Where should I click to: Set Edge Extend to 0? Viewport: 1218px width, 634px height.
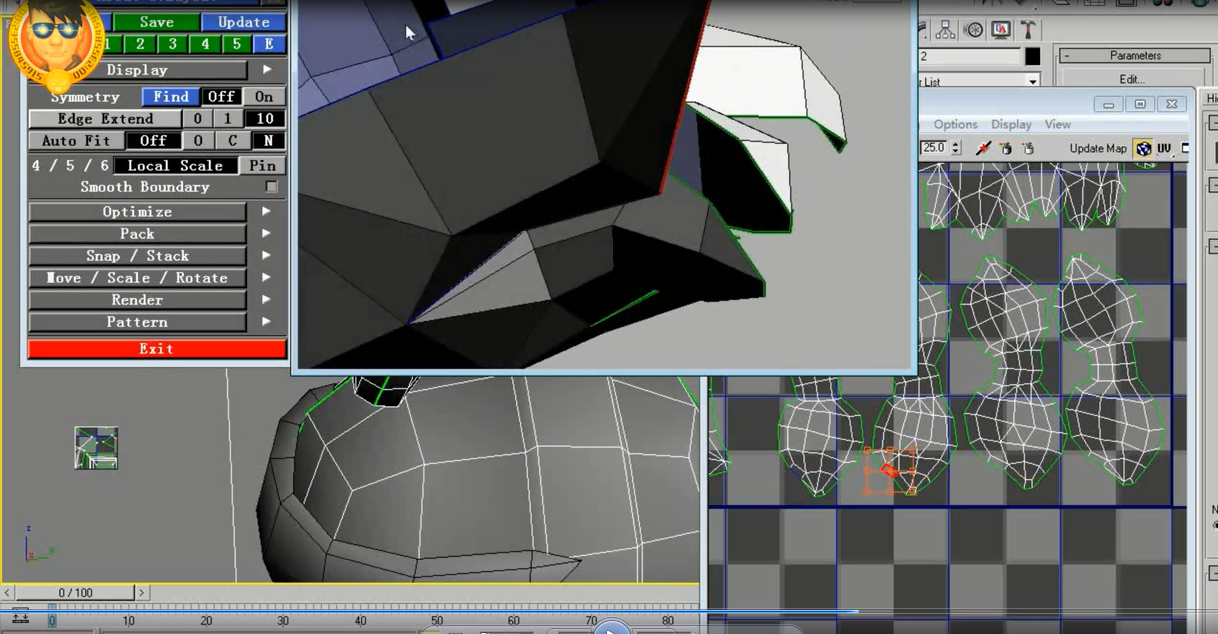pos(198,119)
